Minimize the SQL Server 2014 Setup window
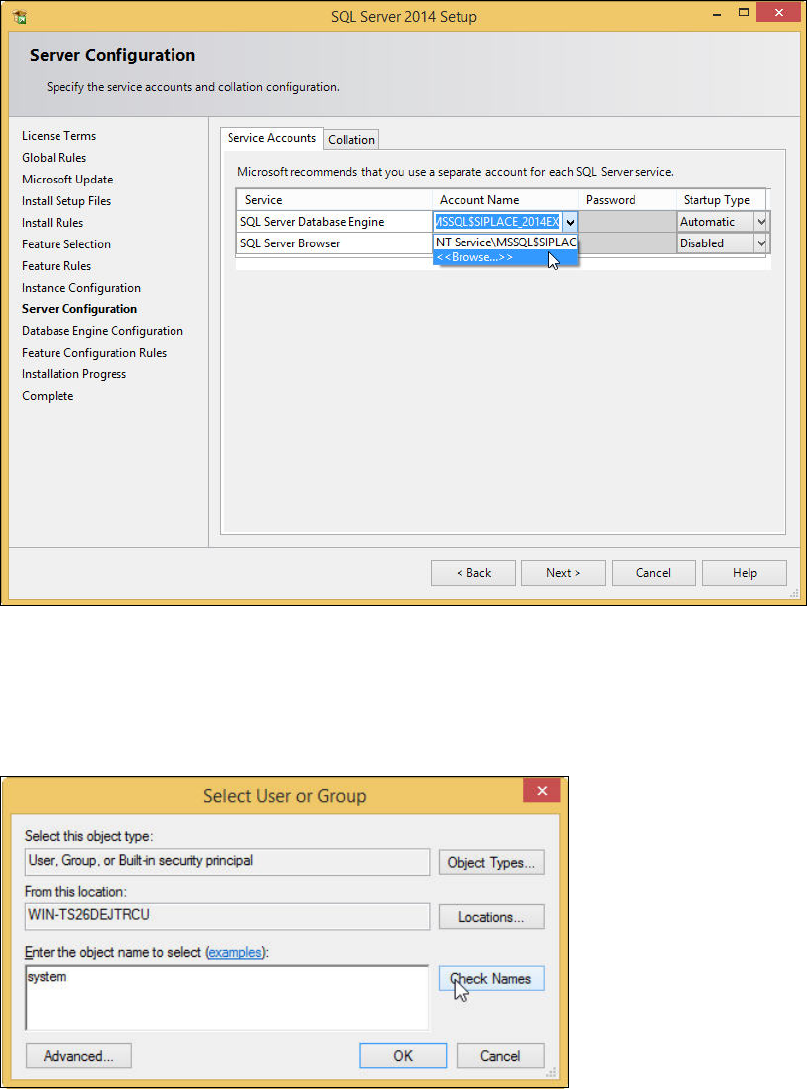Screen dimensions: 807x1089 (x=717, y=15)
